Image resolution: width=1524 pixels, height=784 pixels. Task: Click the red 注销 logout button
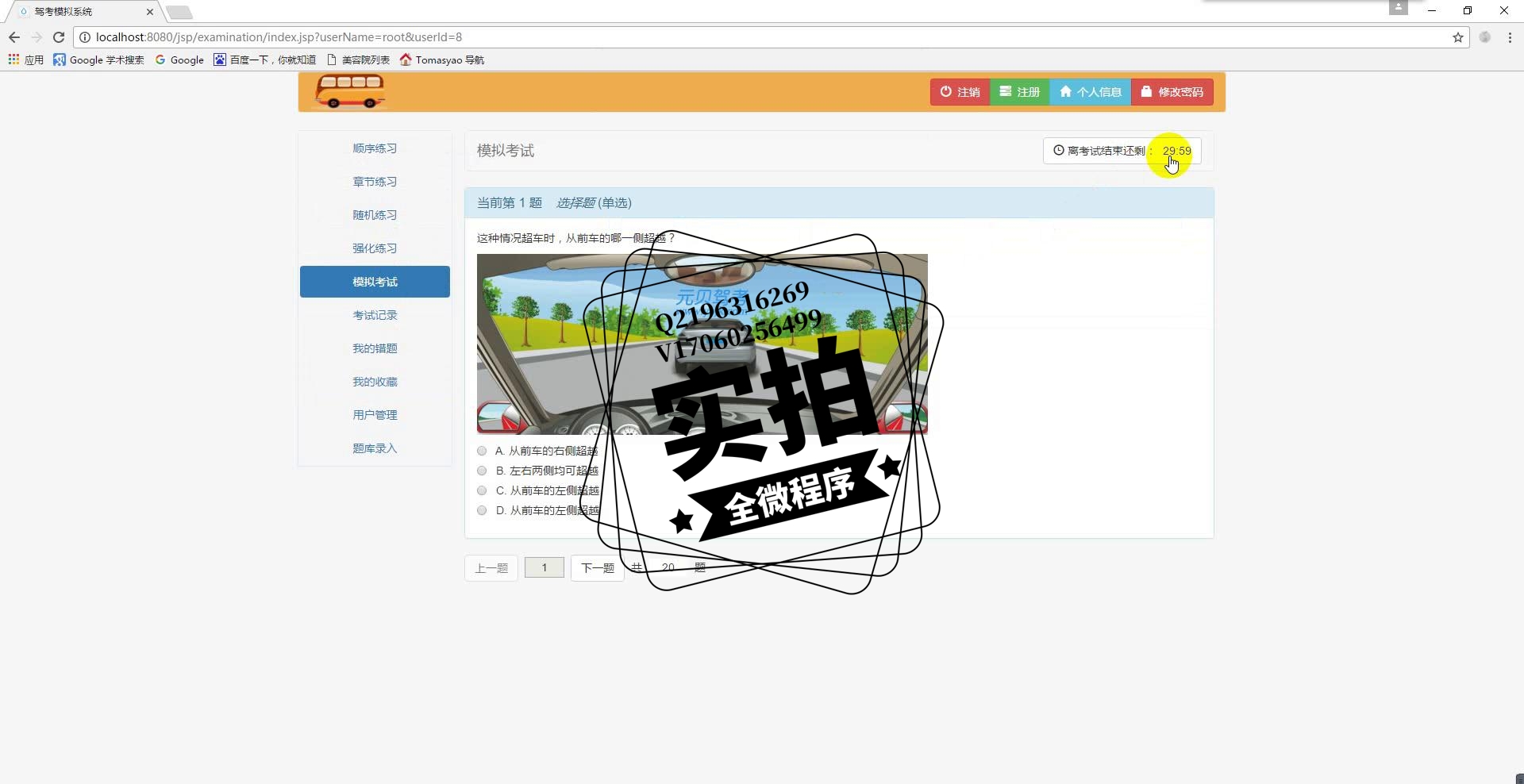(960, 92)
